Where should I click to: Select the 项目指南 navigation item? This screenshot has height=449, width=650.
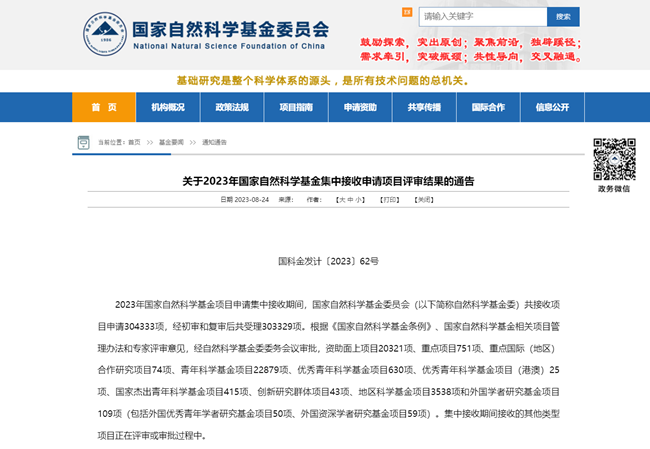point(295,107)
